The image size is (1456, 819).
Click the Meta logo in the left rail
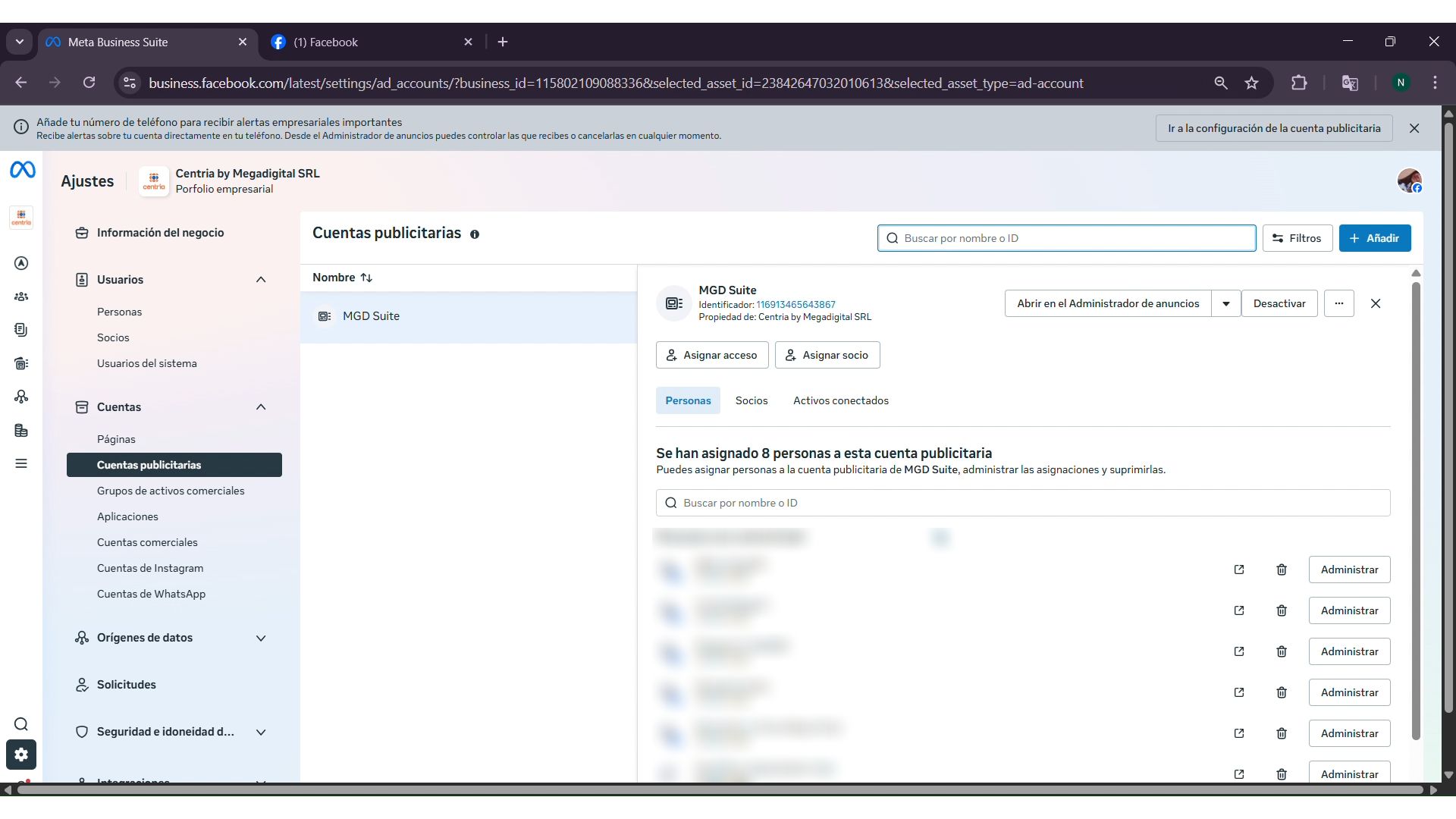pos(22,170)
